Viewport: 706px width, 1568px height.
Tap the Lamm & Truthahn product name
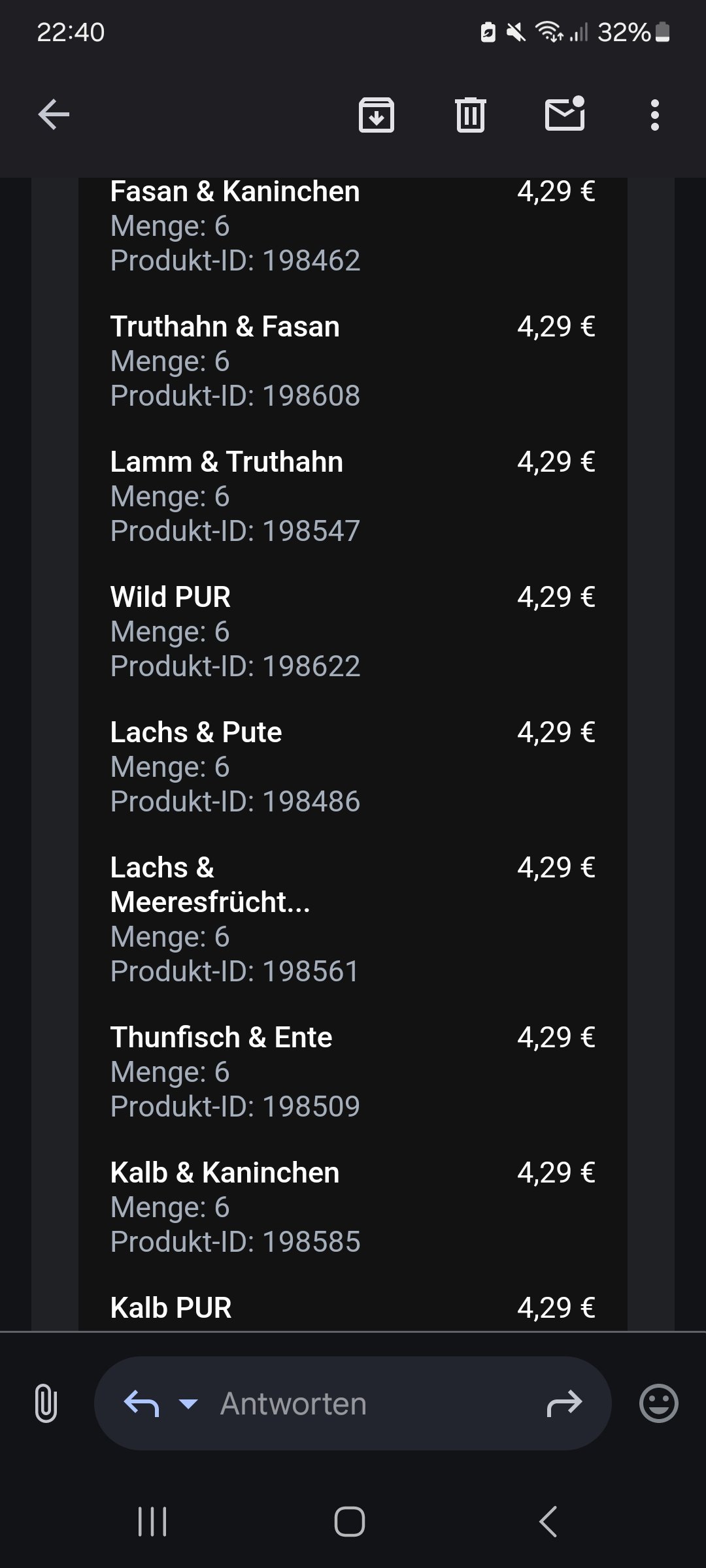[227, 462]
